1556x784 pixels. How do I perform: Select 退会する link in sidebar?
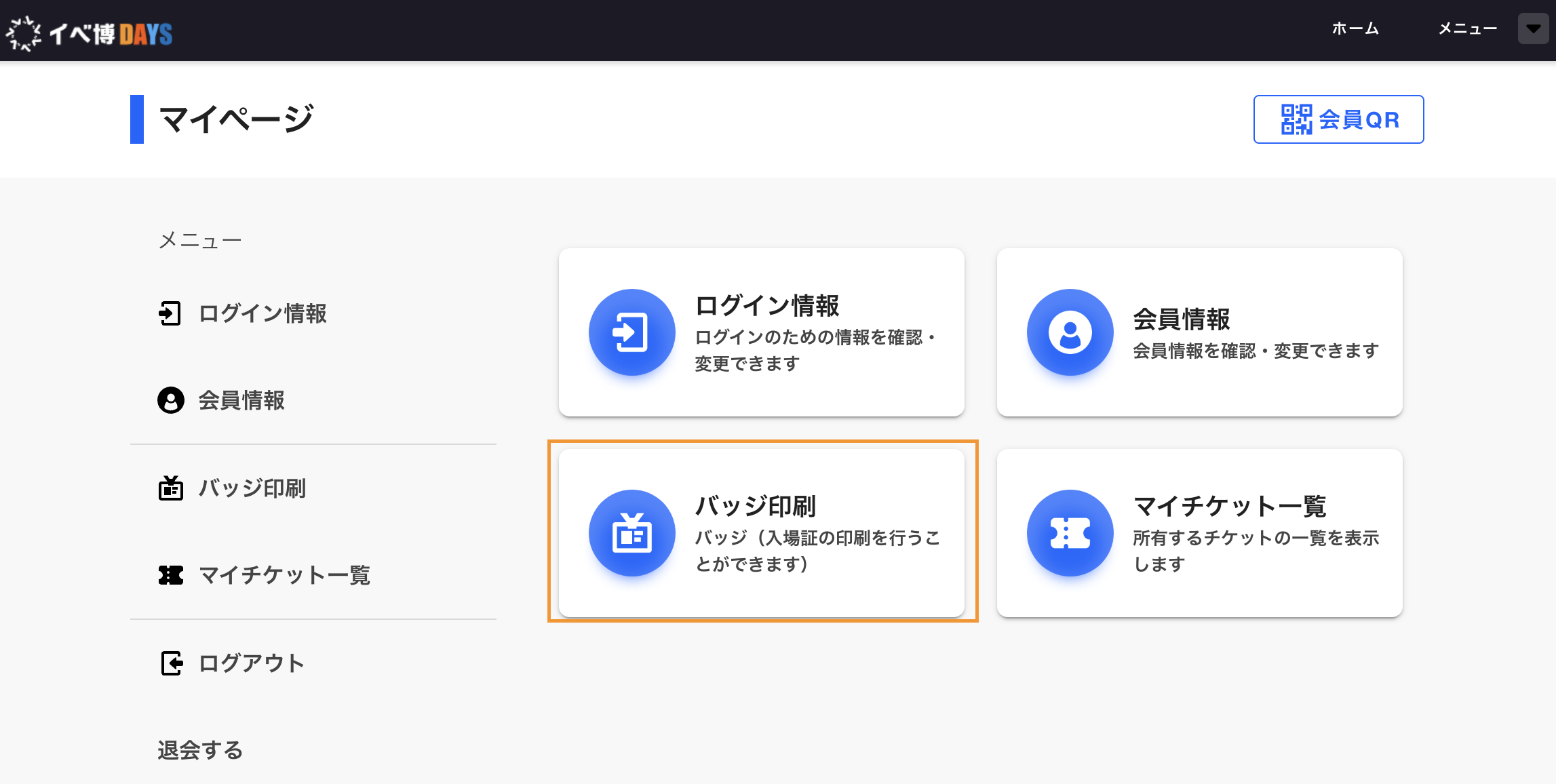pyautogui.click(x=200, y=750)
